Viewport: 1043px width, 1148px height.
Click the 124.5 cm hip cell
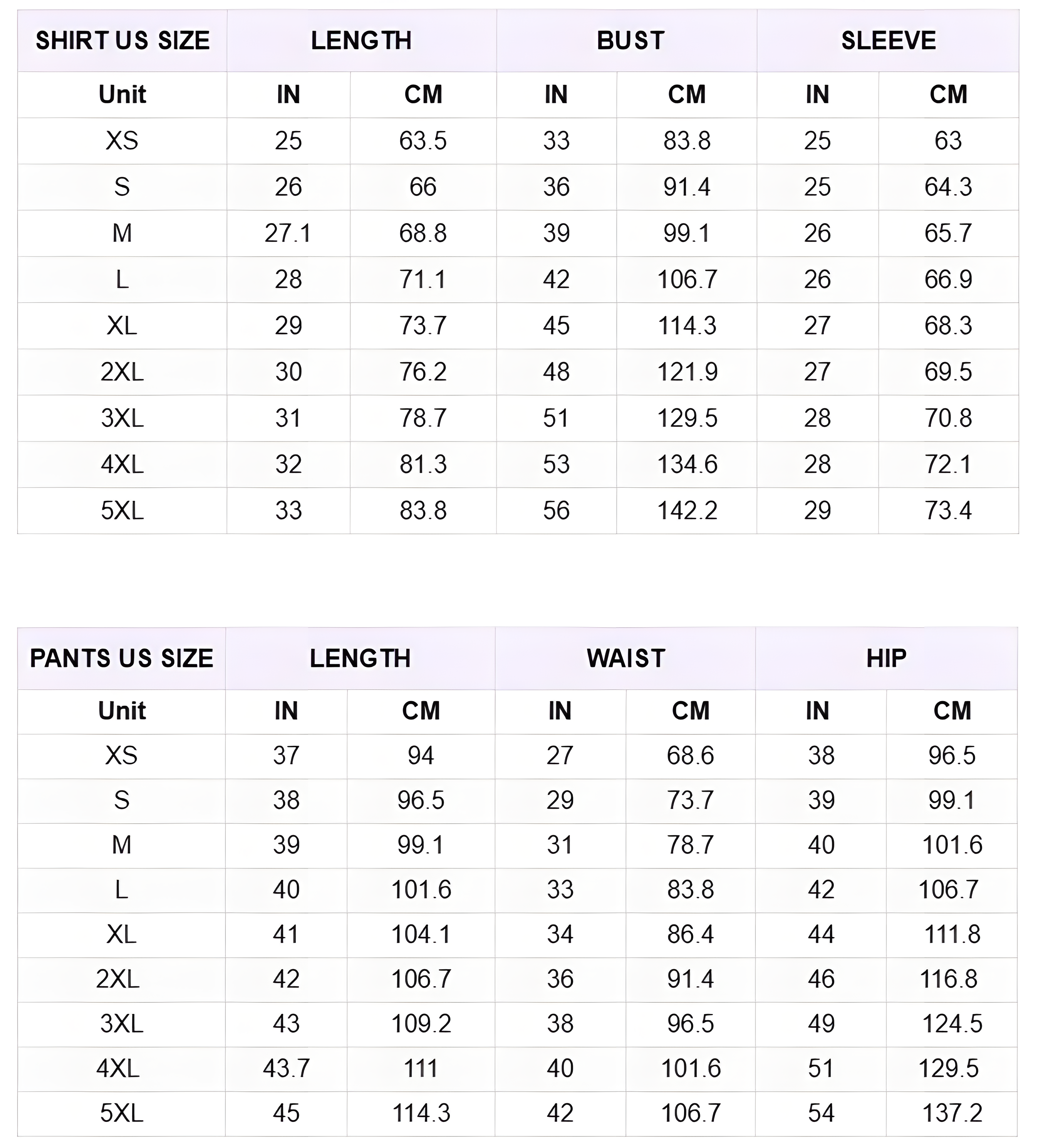[x=952, y=1024]
